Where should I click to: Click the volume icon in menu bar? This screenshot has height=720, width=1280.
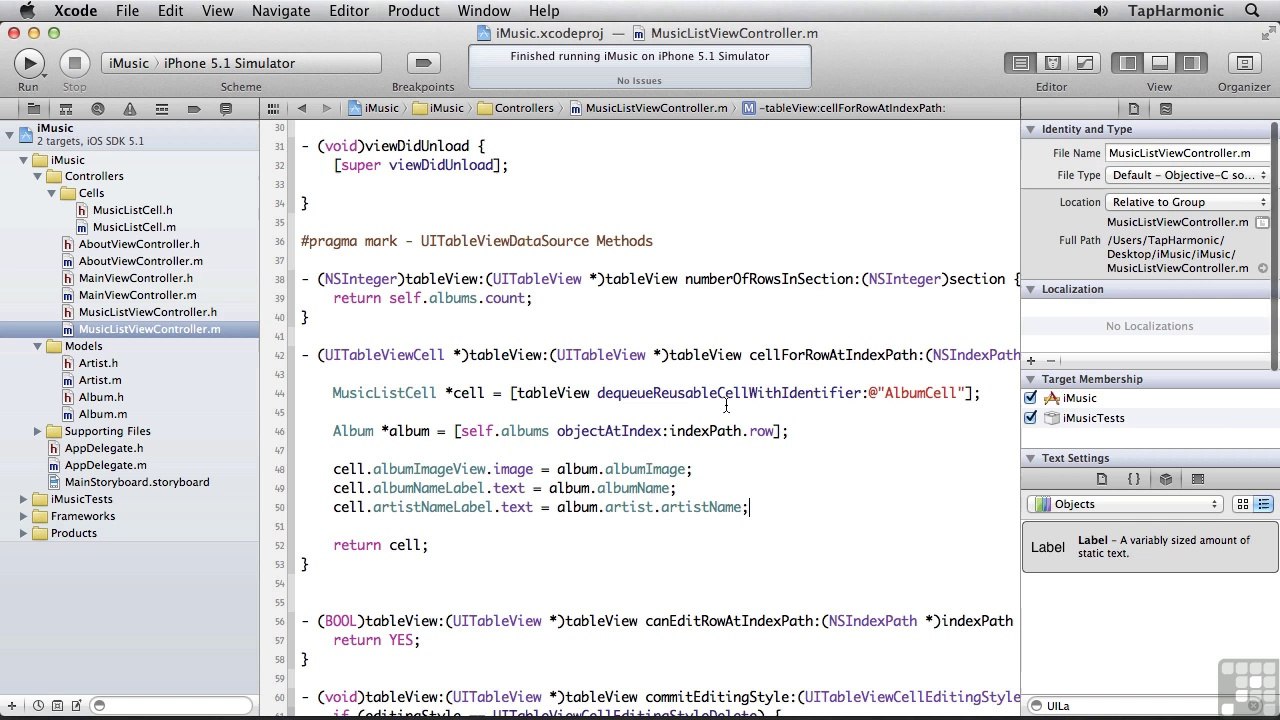tap(1100, 11)
